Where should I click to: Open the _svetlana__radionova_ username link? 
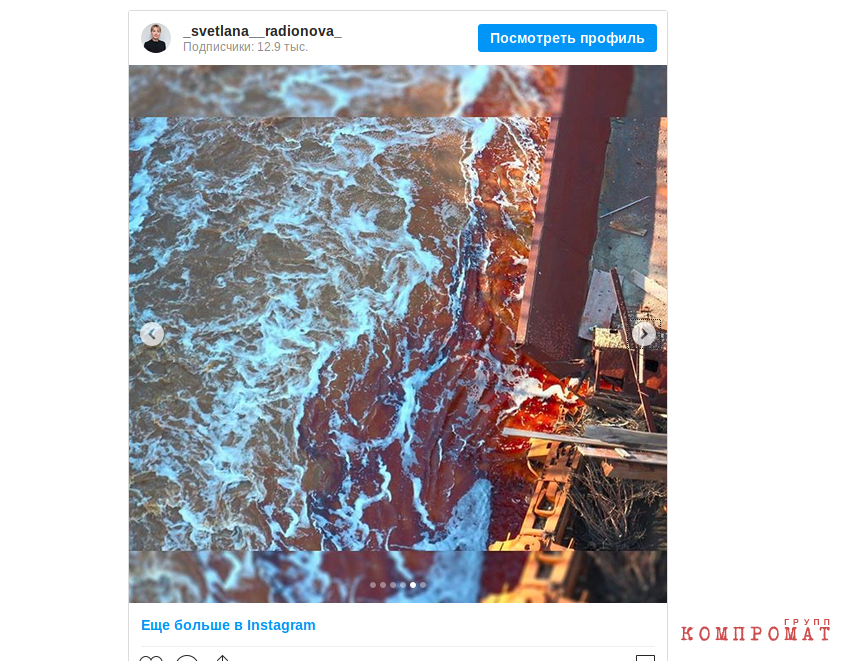coord(262,31)
